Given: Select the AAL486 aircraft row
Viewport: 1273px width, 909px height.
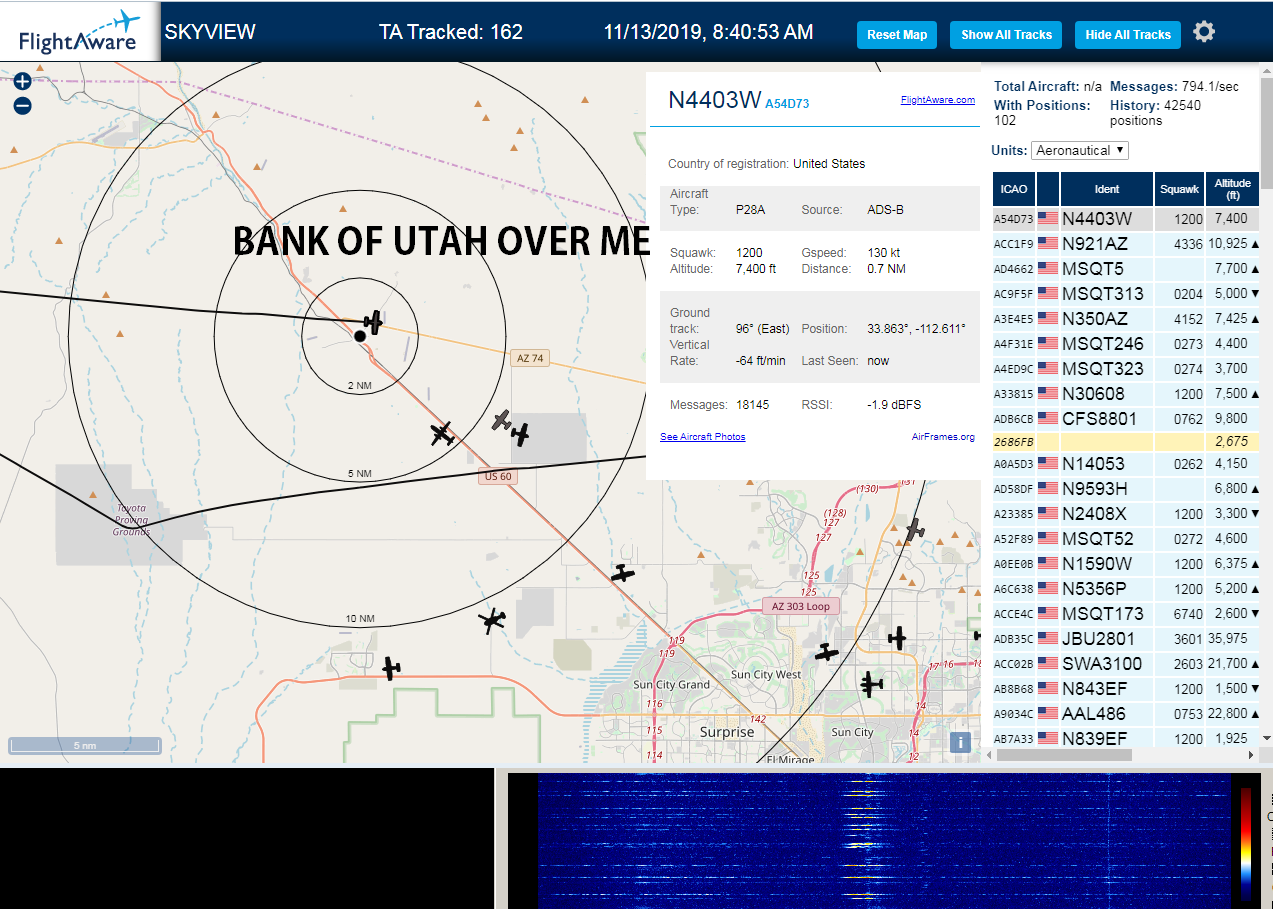Looking at the screenshot, I should pyautogui.click(x=1126, y=714).
